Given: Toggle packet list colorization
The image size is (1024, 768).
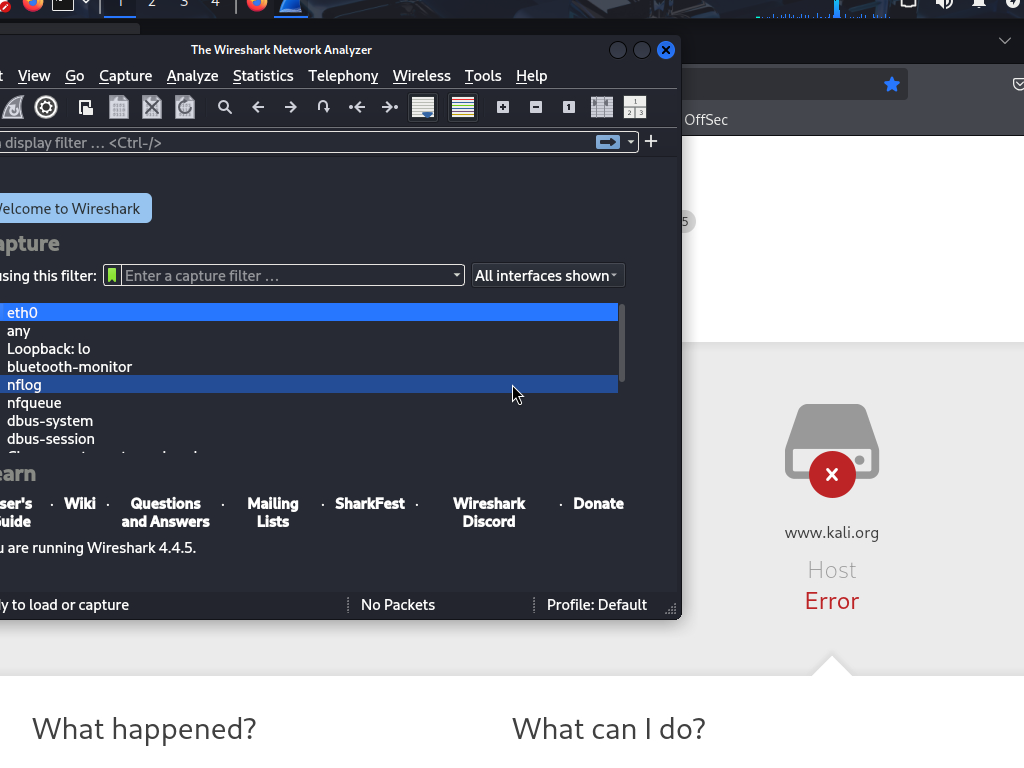Looking at the screenshot, I should [463, 107].
